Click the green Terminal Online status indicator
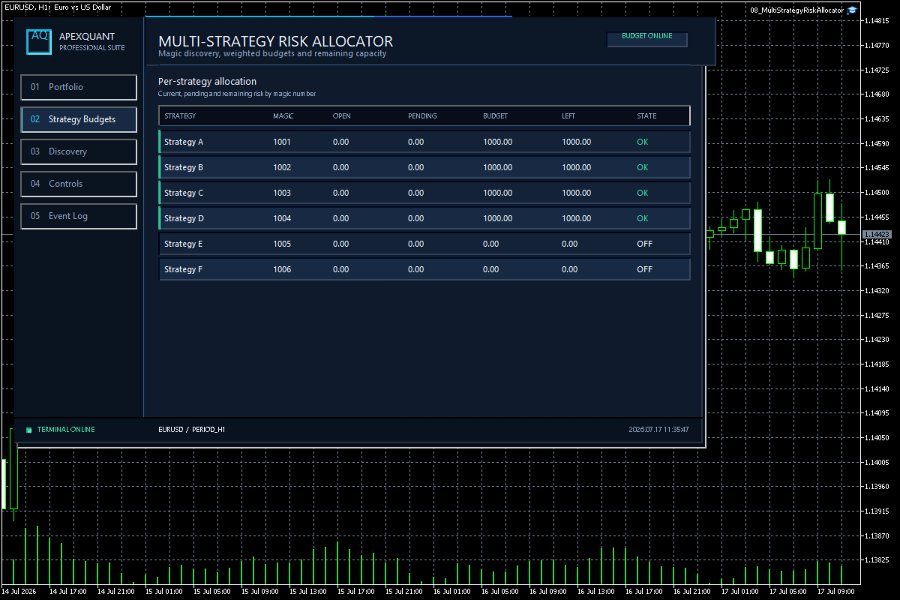Image resolution: width=900 pixels, height=600 pixels. (x=29, y=429)
